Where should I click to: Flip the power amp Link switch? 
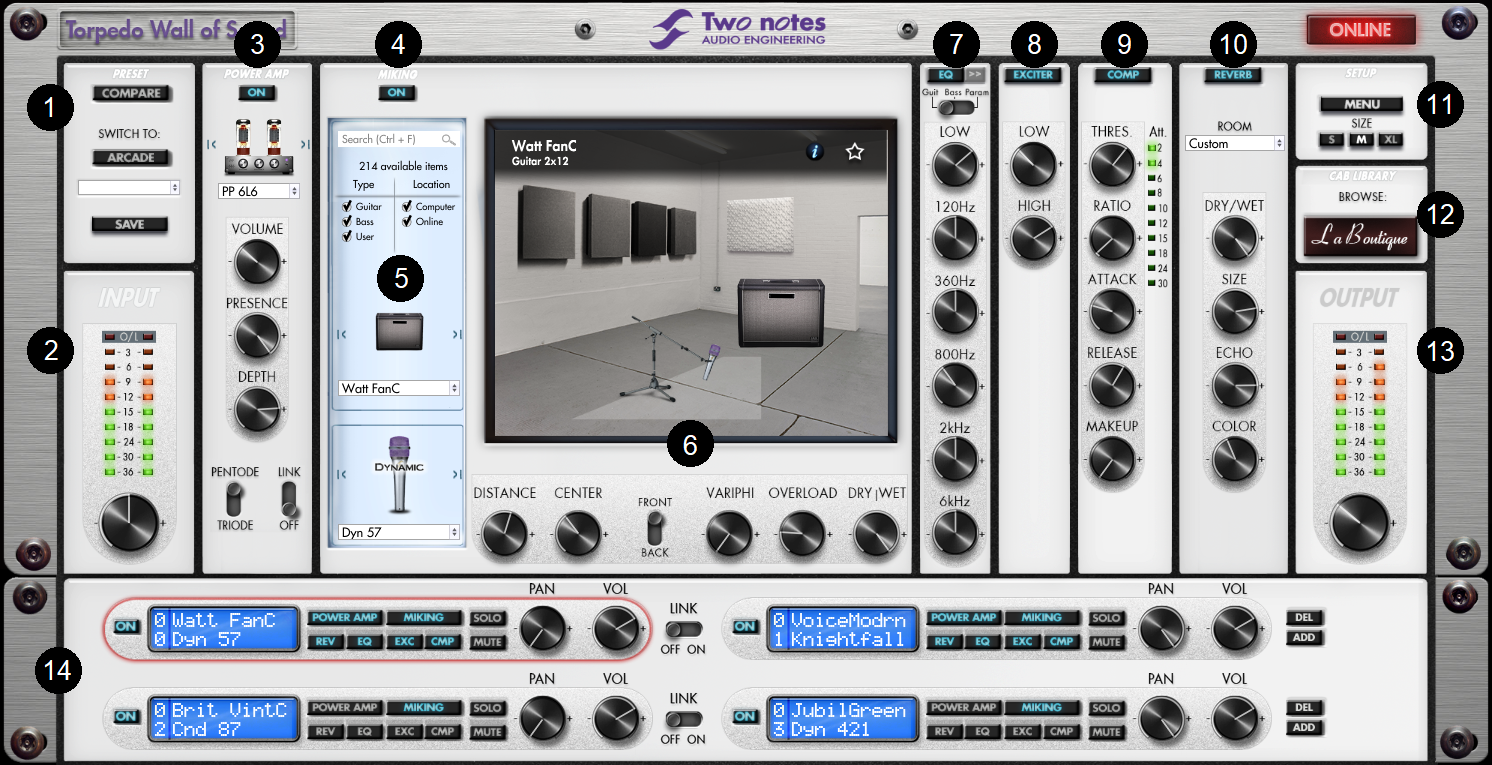click(x=289, y=498)
